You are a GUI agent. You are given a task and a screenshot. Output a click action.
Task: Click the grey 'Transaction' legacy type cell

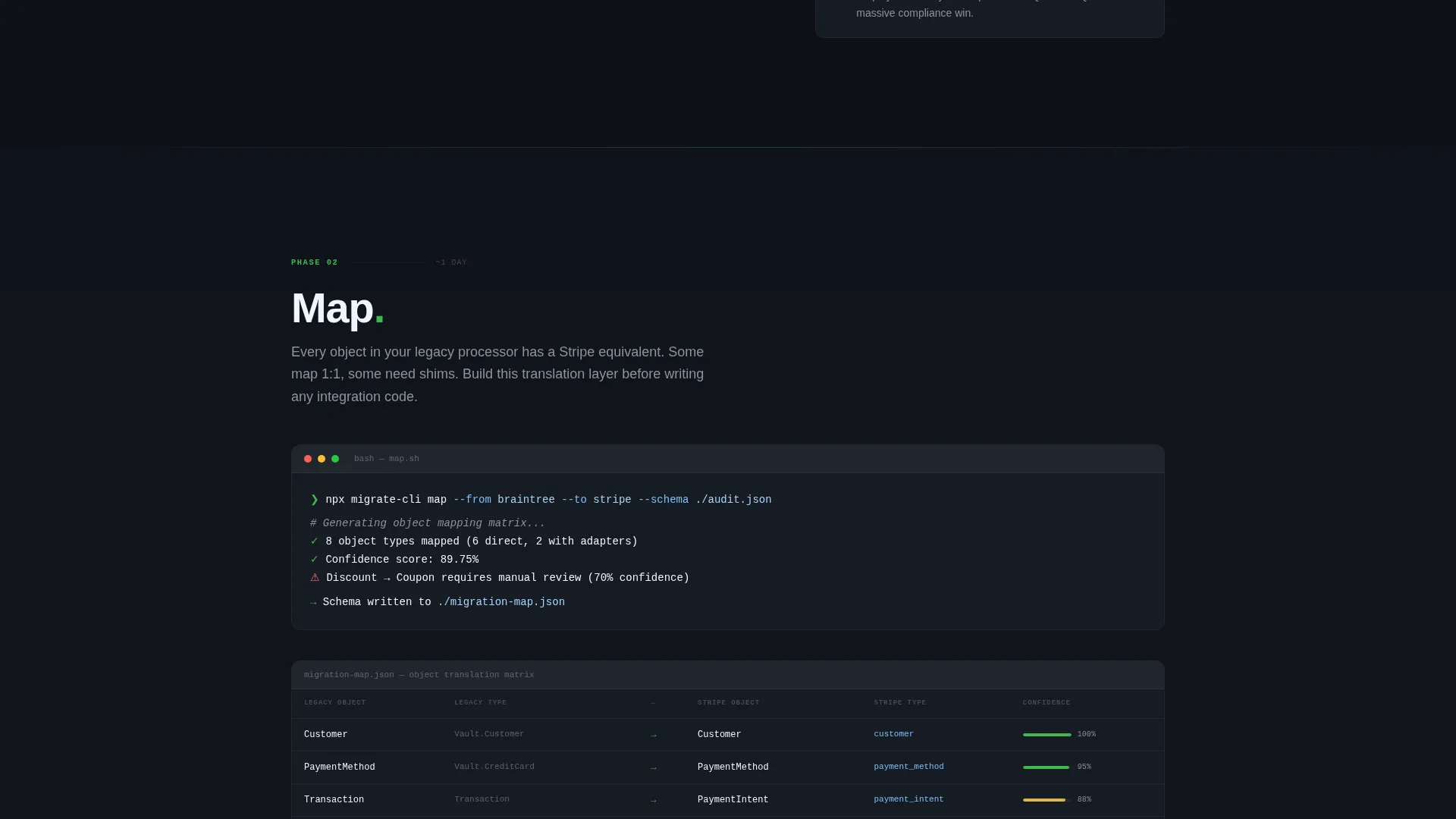(482, 799)
